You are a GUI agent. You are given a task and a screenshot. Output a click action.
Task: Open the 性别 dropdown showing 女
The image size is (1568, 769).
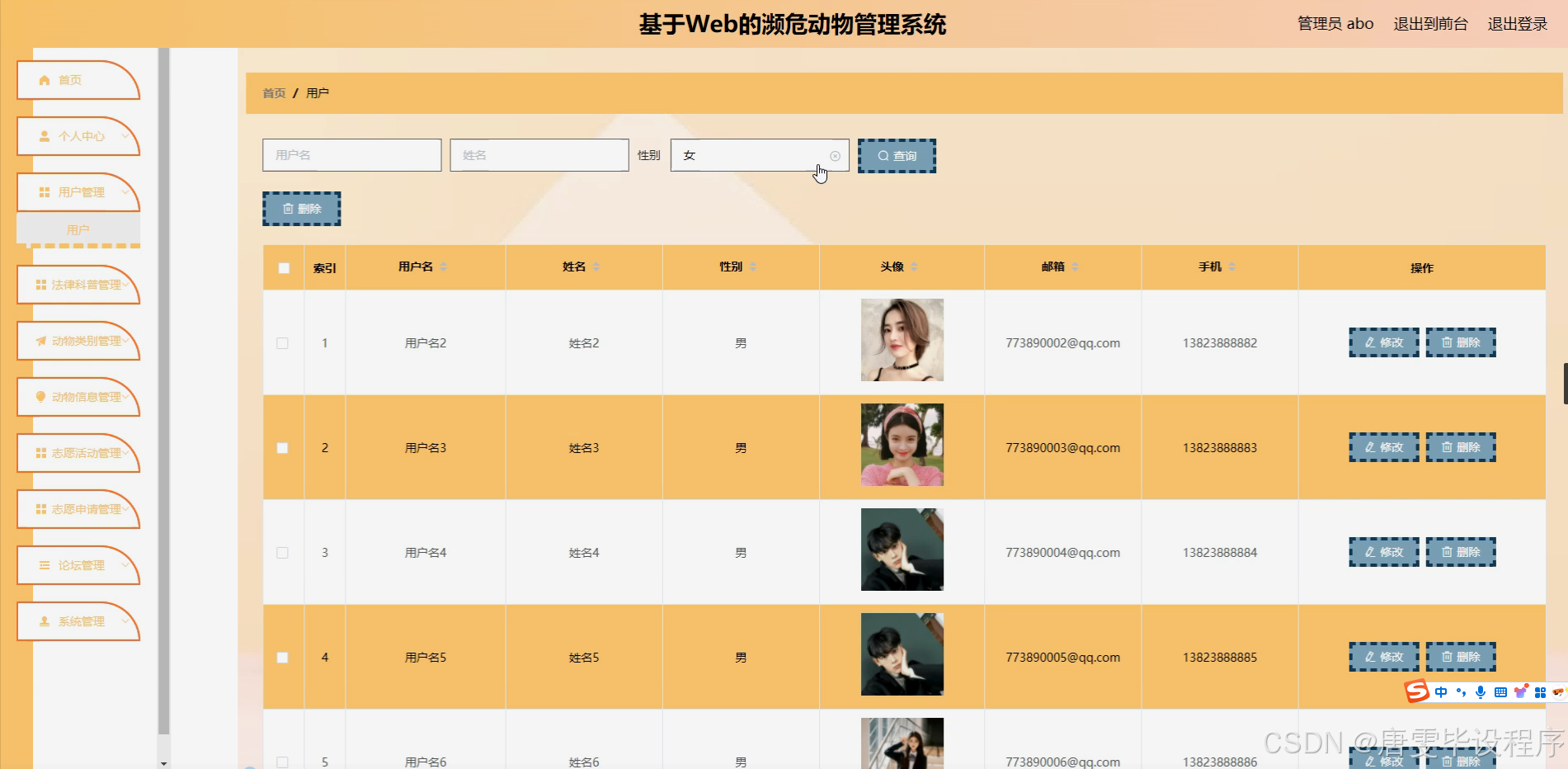760,155
